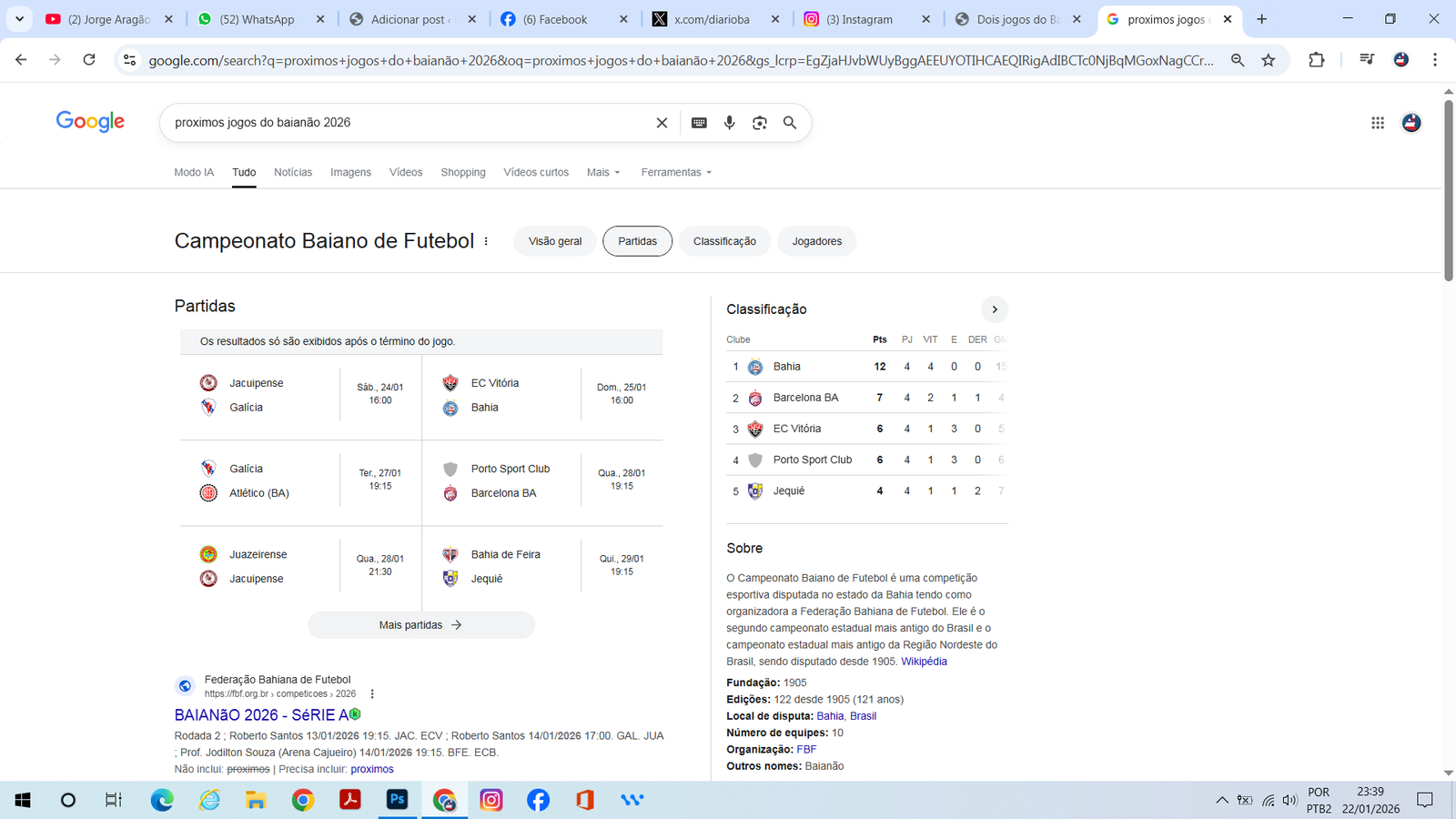Image resolution: width=1456 pixels, height=819 pixels.
Task: Expand the Mais search filter dropdown
Action: coord(602,172)
